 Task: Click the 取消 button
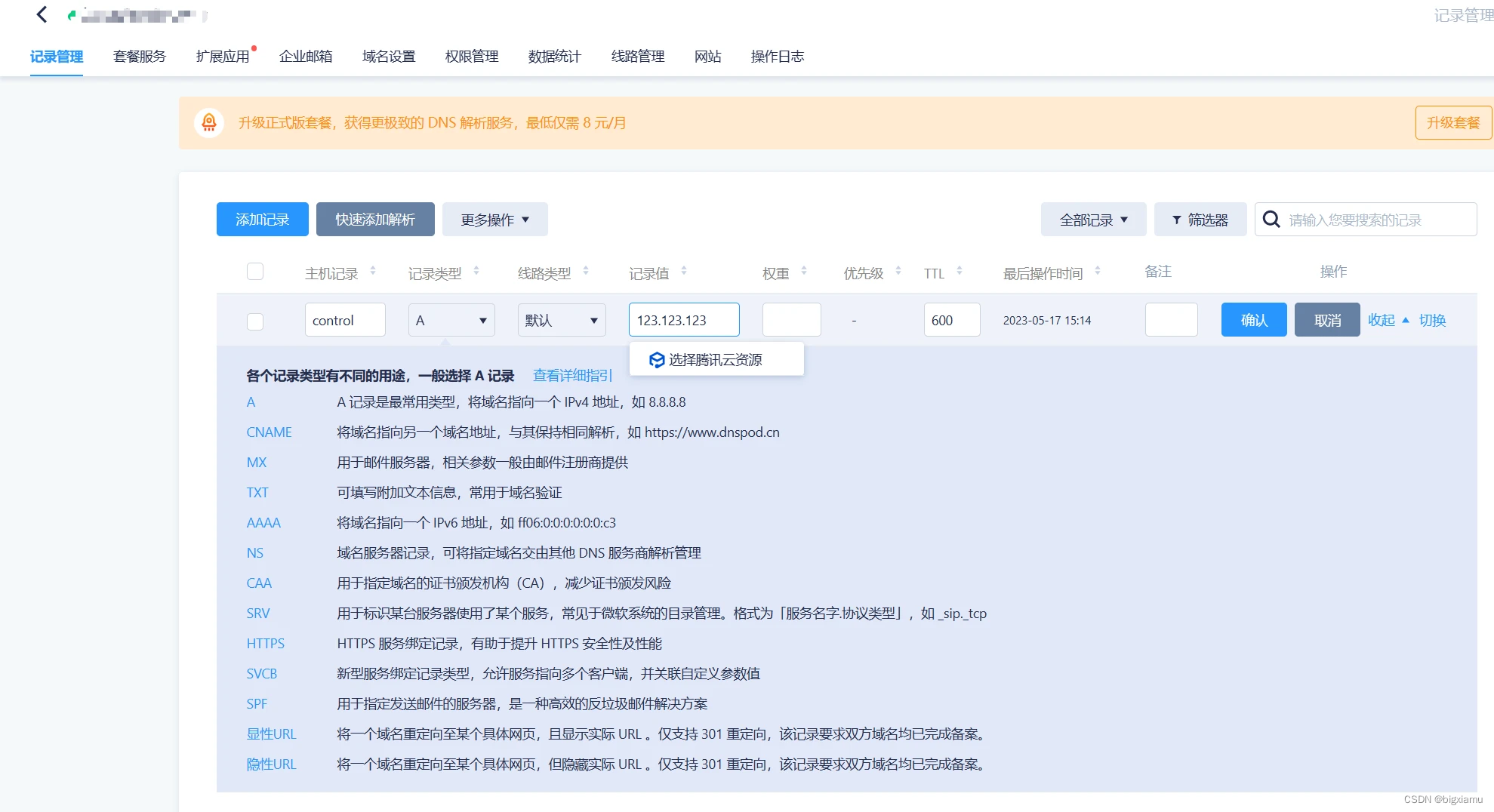tap(1327, 320)
